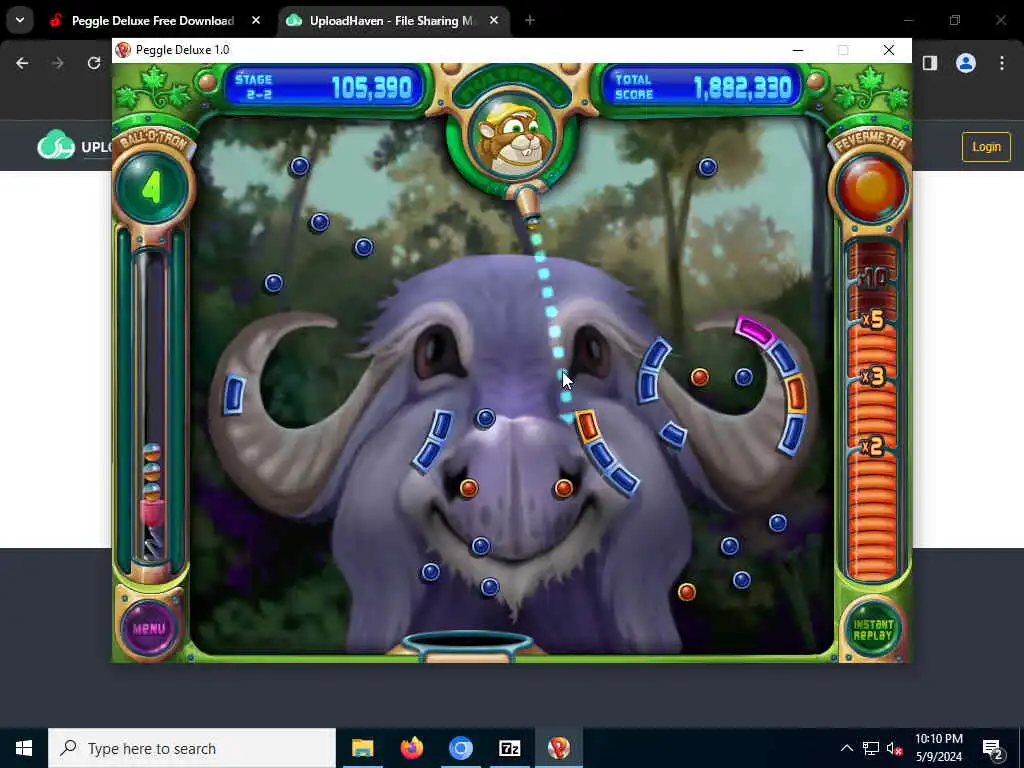Click the purple Menu button in Peggle
The width and height of the screenshot is (1024, 768).
149,628
